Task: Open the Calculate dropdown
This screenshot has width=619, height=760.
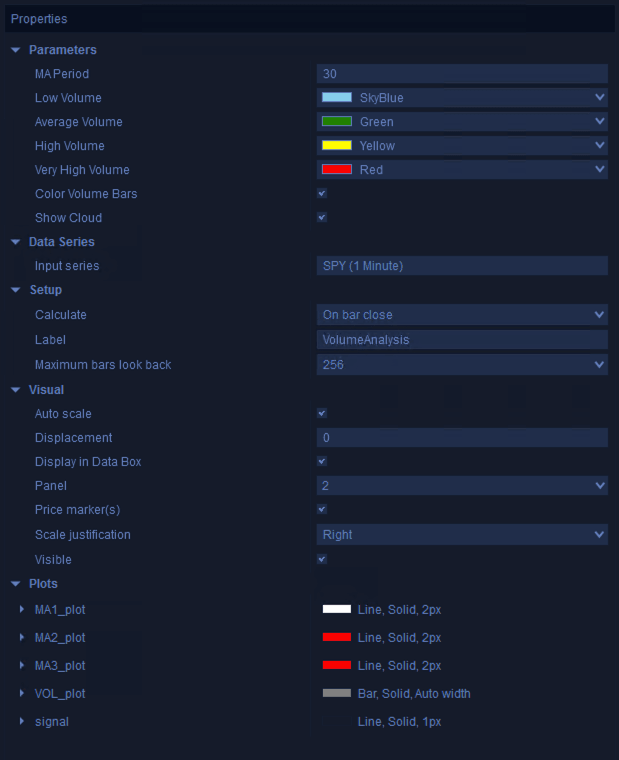Action: 599,315
